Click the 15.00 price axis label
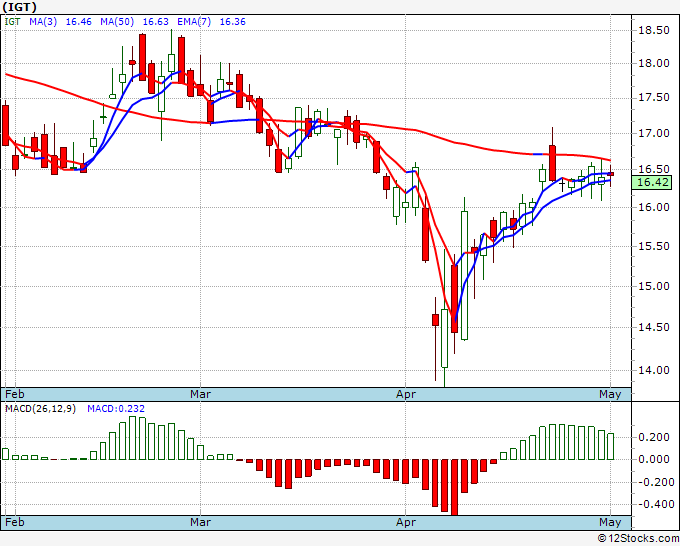The width and height of the screenshot is (680, 546). [654, 286]
